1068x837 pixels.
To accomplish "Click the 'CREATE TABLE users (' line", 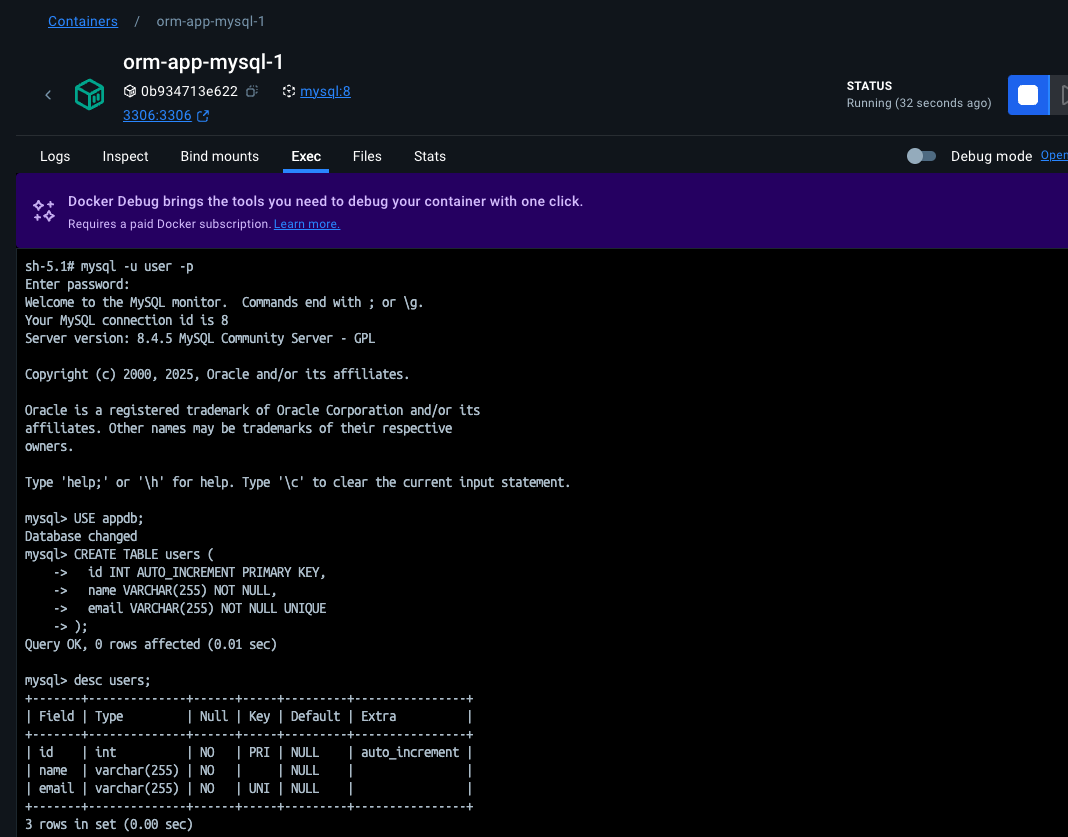I will pos(119,554).
